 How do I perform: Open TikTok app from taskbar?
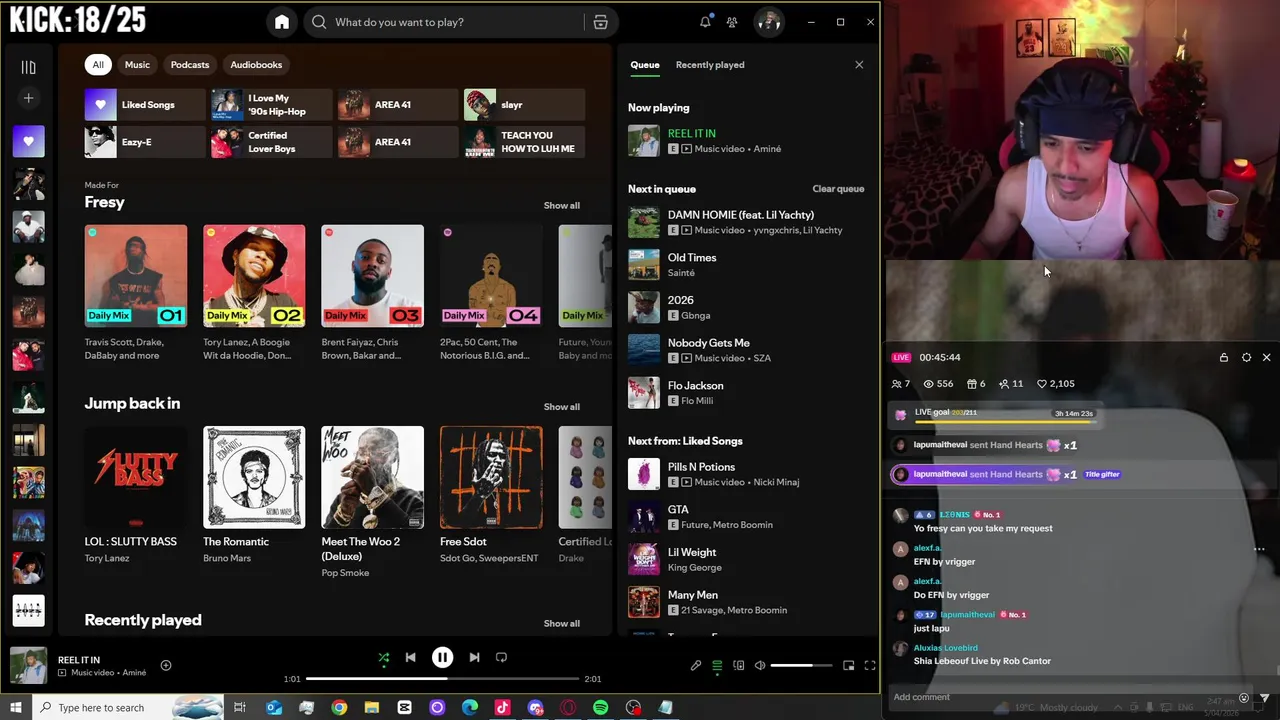coord(502,707)
